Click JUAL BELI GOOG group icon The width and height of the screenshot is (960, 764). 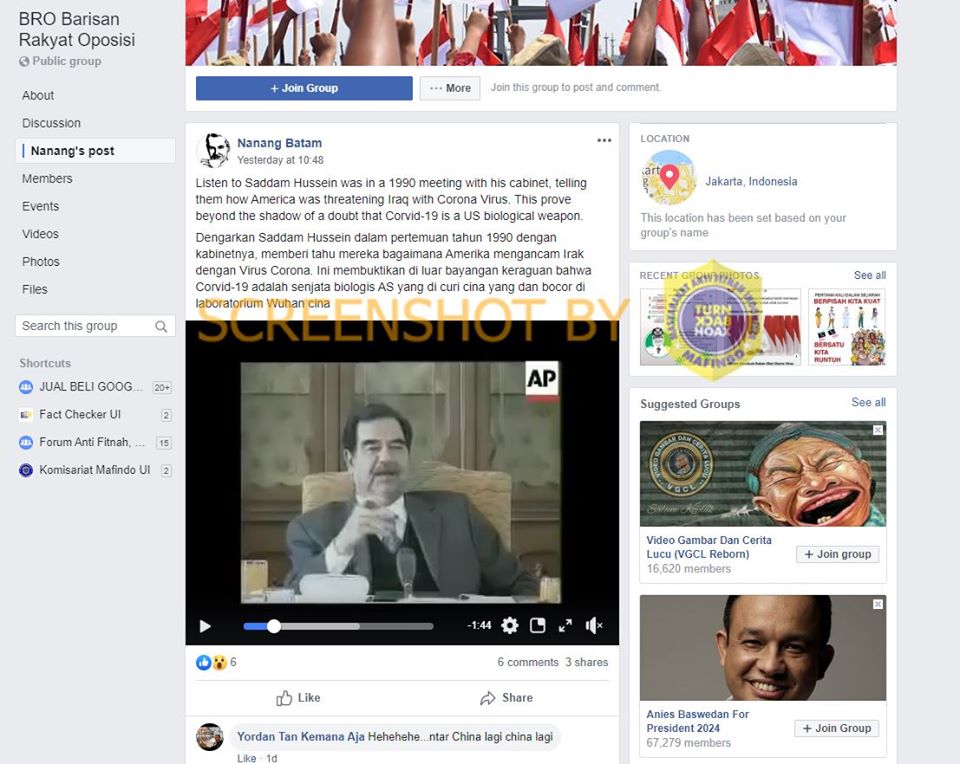[x=26, y=387]
